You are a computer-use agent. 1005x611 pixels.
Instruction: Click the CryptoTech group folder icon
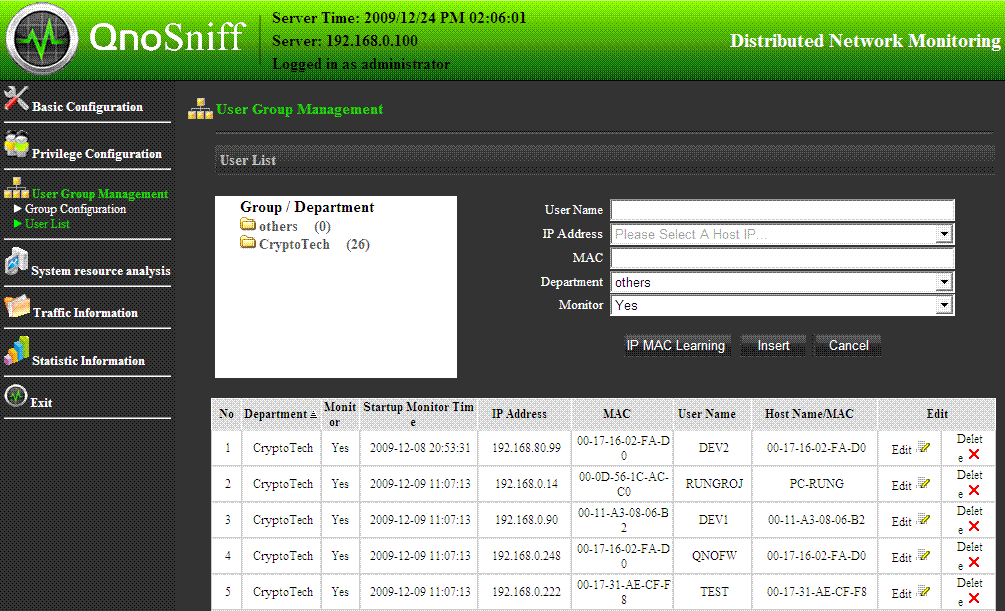248,242
